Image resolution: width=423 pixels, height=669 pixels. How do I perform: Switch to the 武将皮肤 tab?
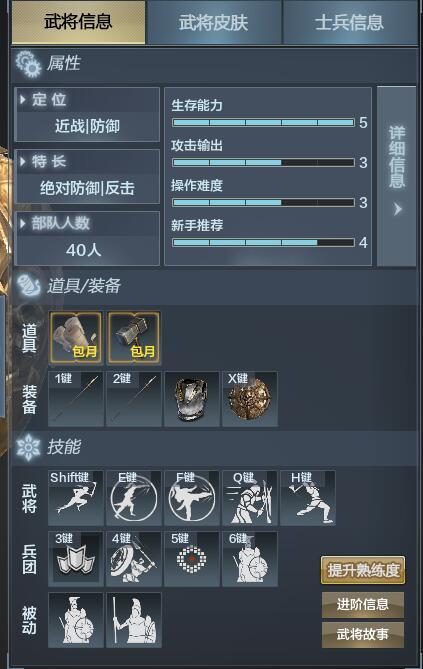pos(213,22)
